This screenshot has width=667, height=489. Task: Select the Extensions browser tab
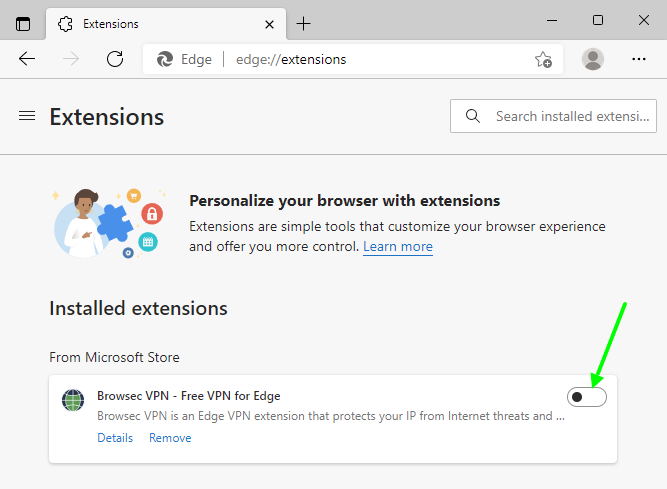(150, 23)
